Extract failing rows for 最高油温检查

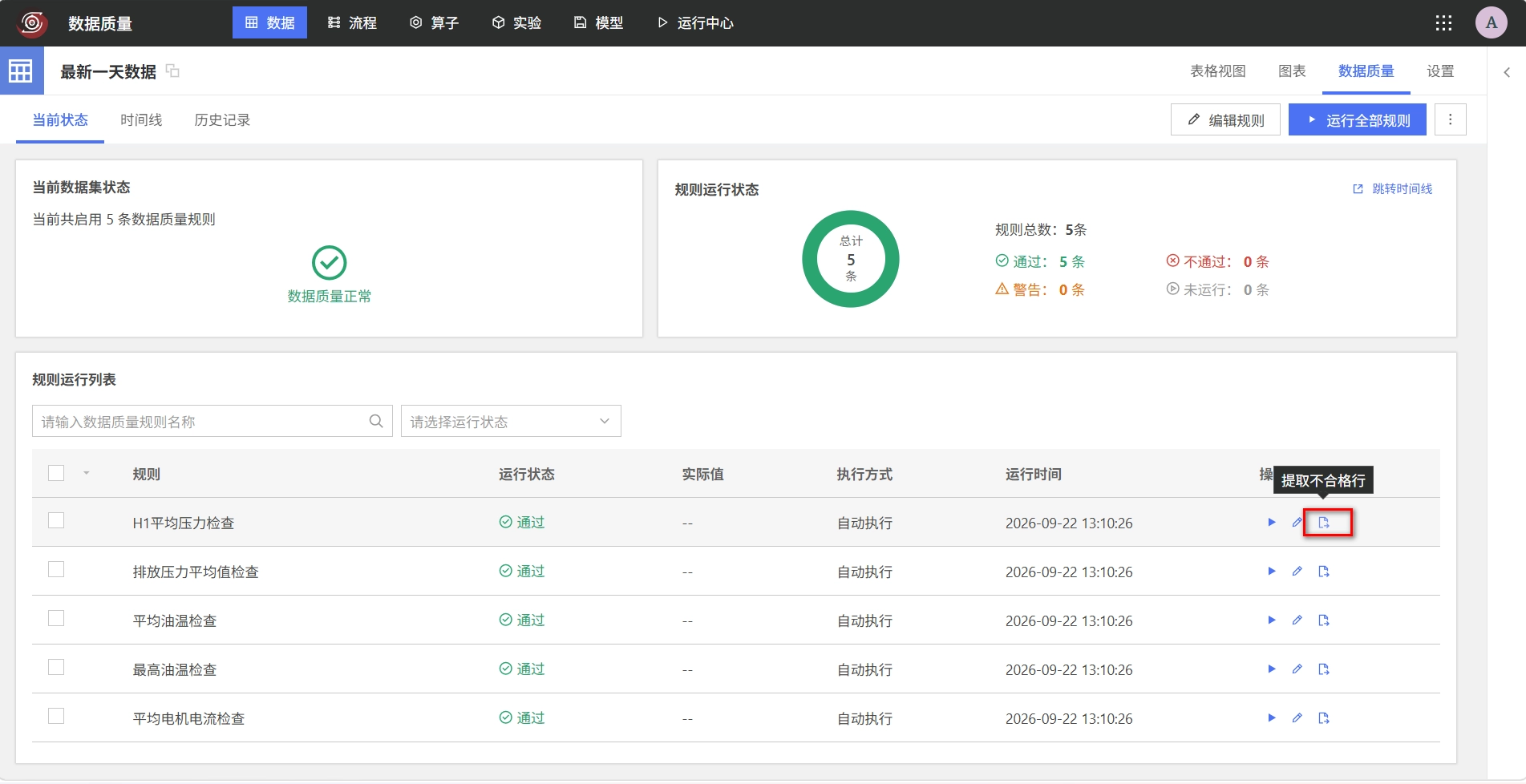click(1324, 669)
